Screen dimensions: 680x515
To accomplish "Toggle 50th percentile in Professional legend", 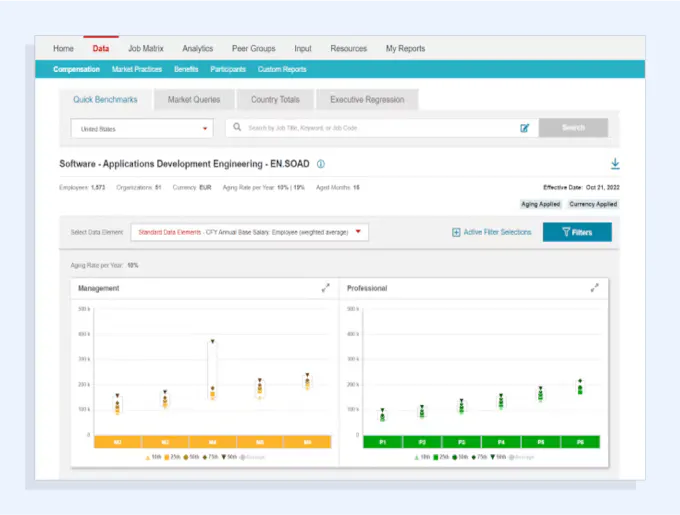I will (x=461, y=457).
